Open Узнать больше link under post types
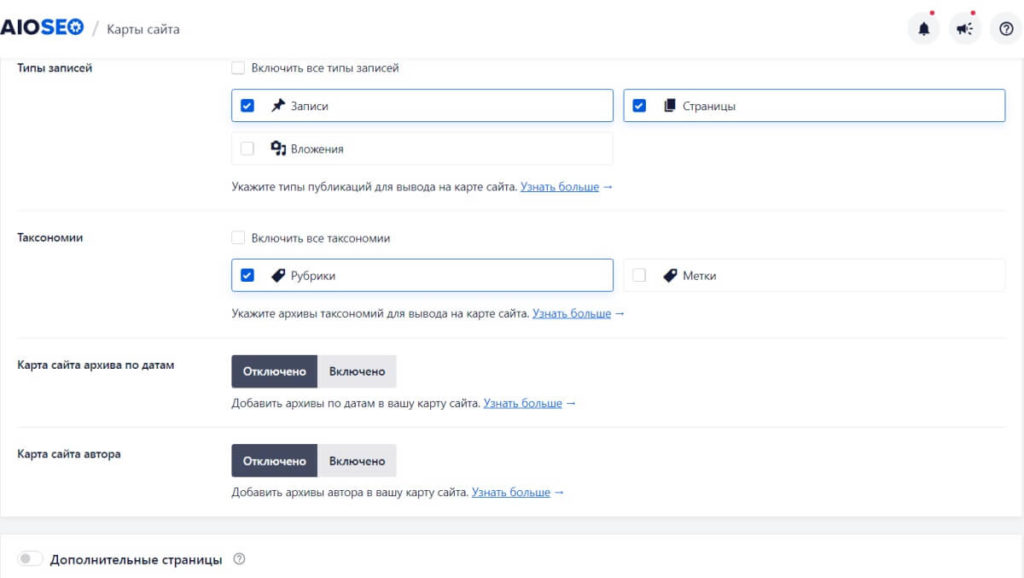The width and height of the screenshot is (1024, 578). [560, 187]
